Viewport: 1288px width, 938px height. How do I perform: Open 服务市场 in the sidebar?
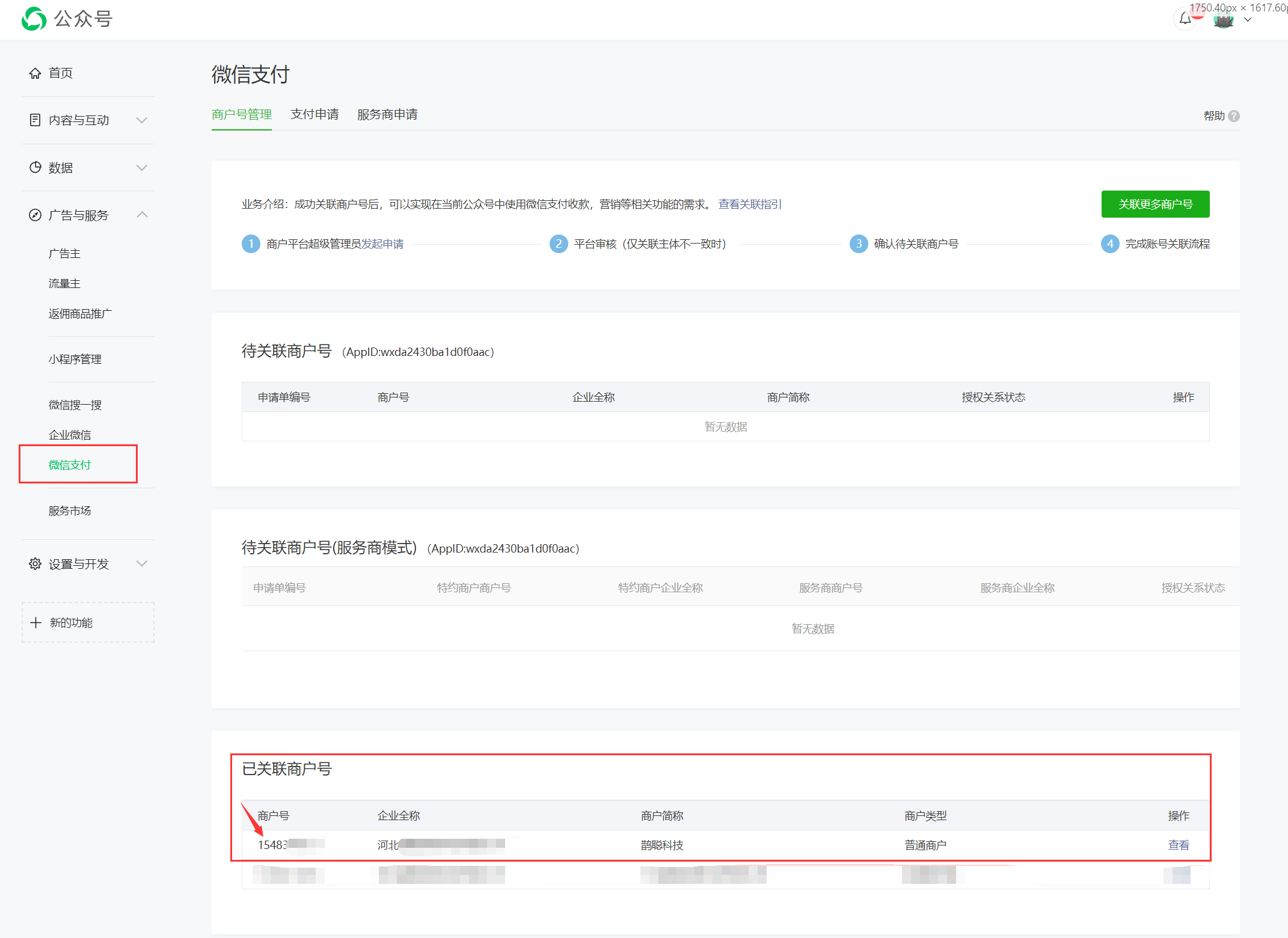point(70,510)
